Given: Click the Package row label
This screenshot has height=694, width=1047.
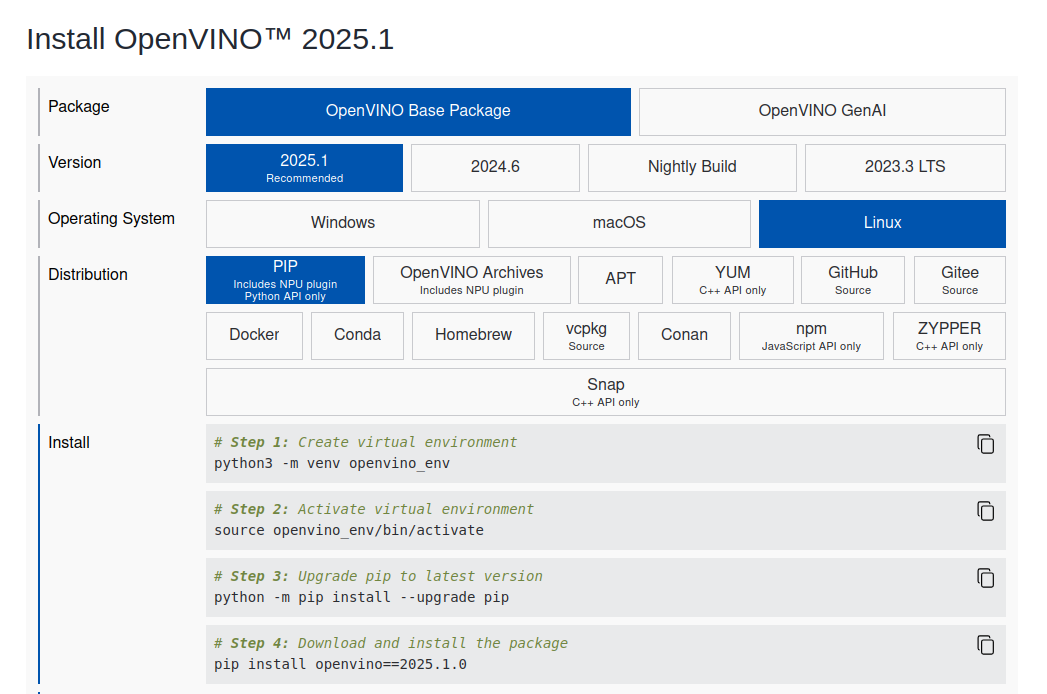Looking at the screenshot, I should [x=79, y=107].
